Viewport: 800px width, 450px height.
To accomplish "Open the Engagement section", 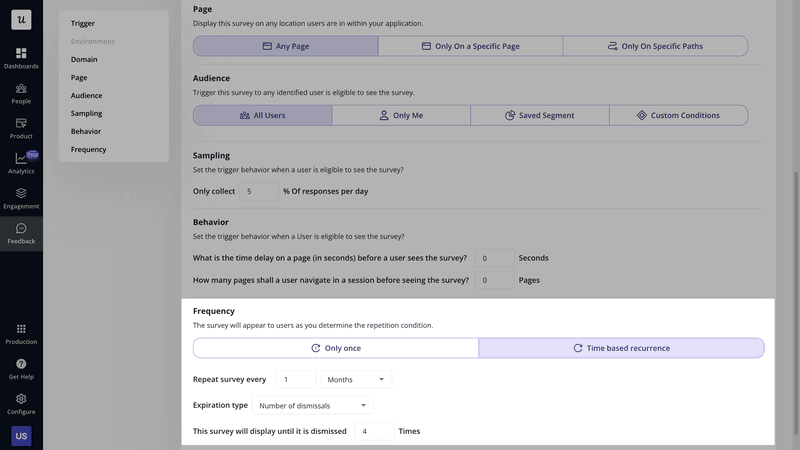I will coord(21,198).
